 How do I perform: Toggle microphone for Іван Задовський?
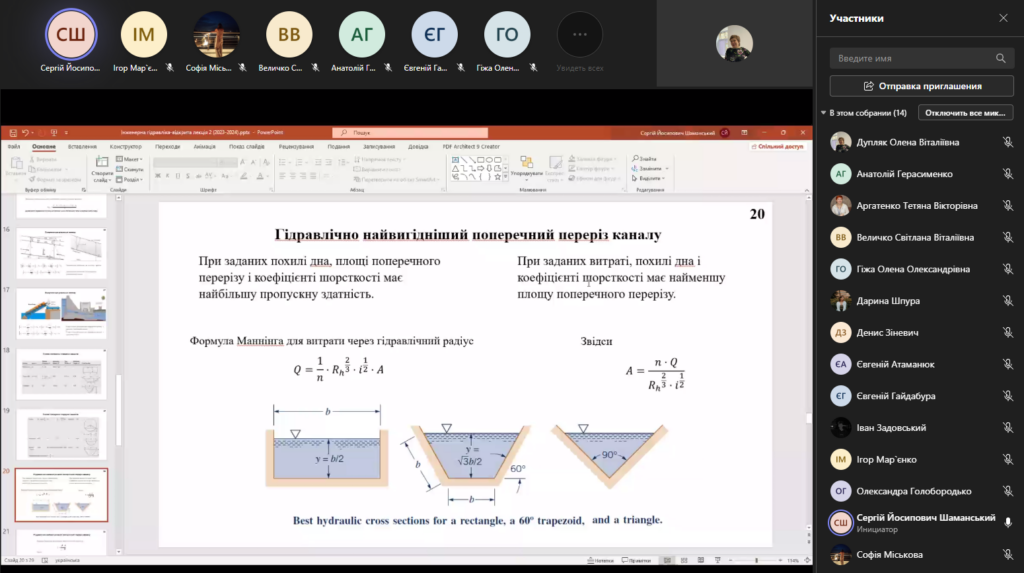[1008, 428]
